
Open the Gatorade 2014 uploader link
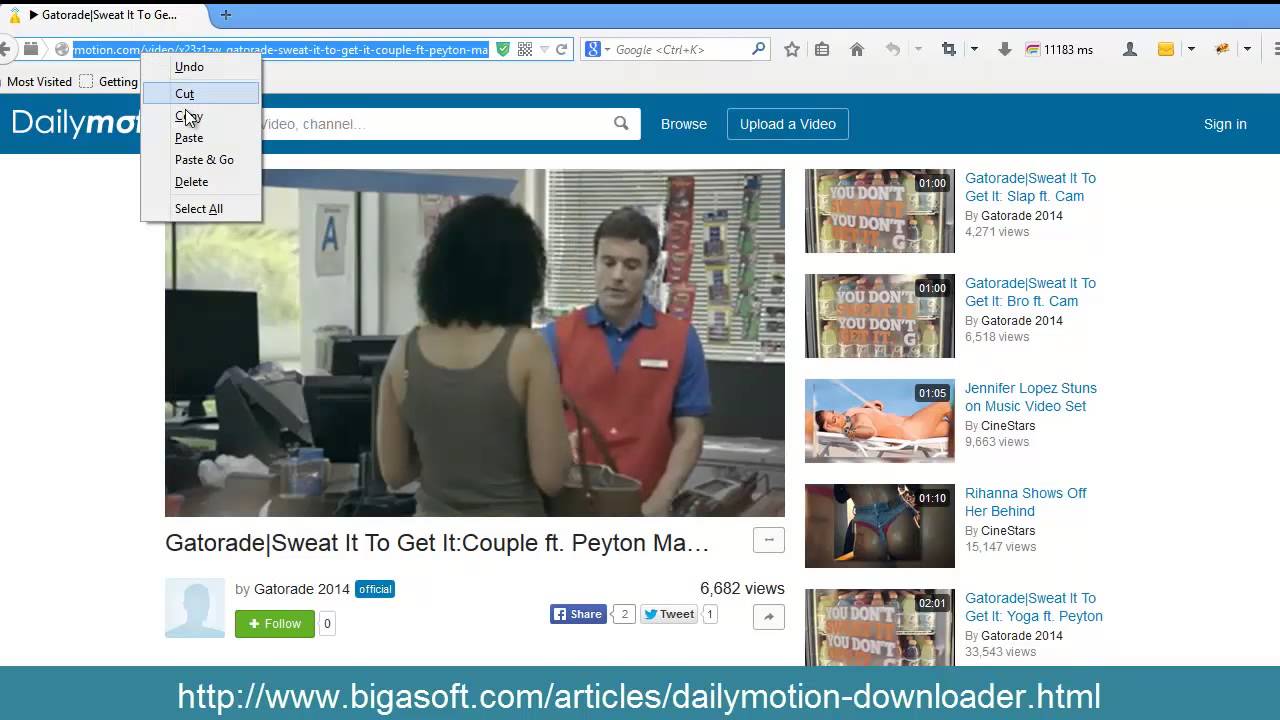pos(302,589)
